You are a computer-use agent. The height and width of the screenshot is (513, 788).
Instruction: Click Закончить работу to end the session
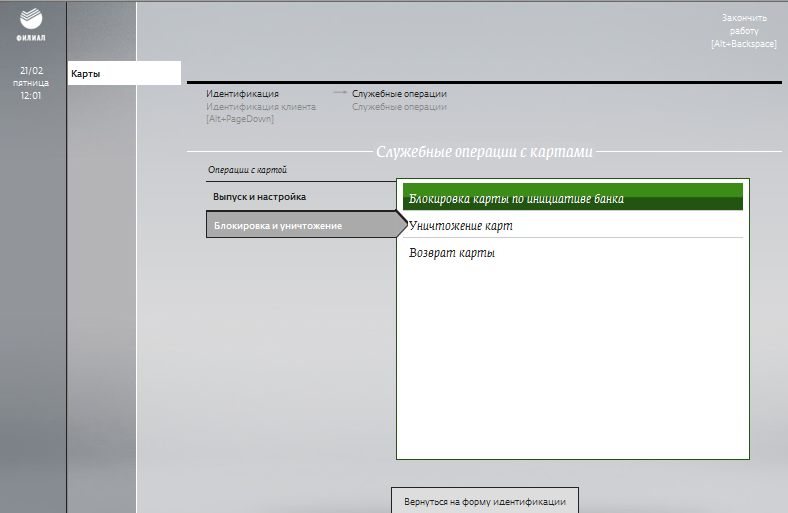pos(744,31)
